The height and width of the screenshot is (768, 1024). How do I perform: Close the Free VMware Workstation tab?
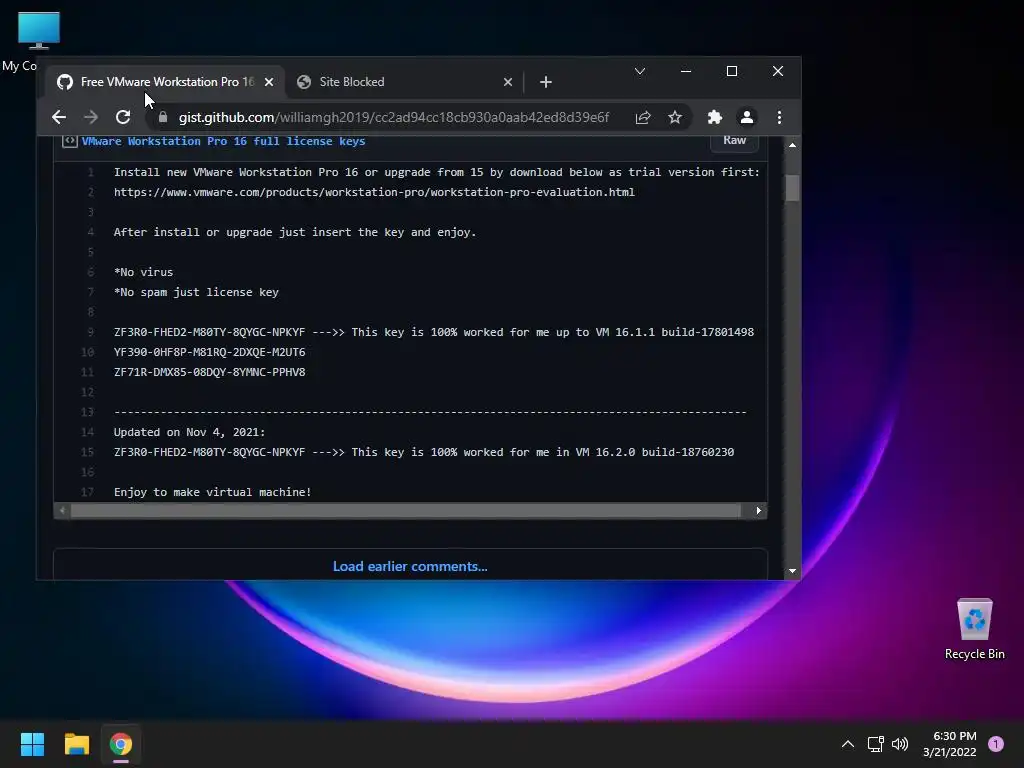point(269,82)
